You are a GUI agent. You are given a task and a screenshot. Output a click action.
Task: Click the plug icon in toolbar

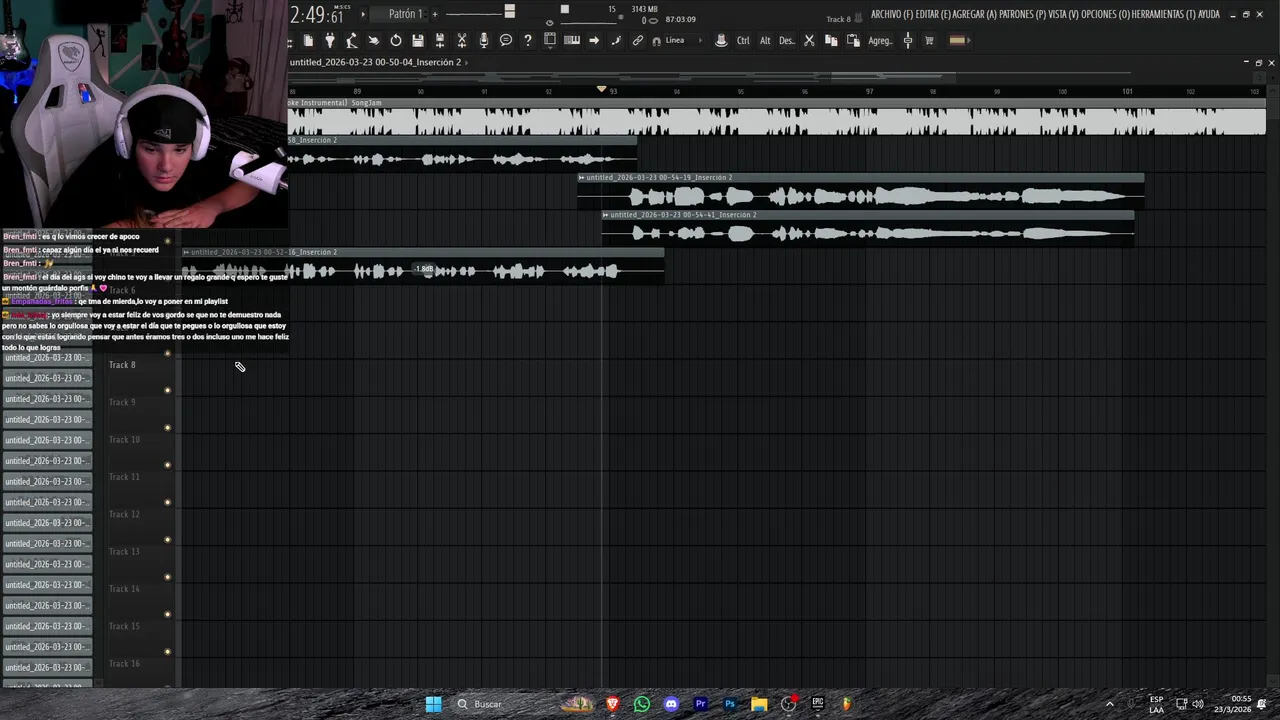click(x=330, y=41)
